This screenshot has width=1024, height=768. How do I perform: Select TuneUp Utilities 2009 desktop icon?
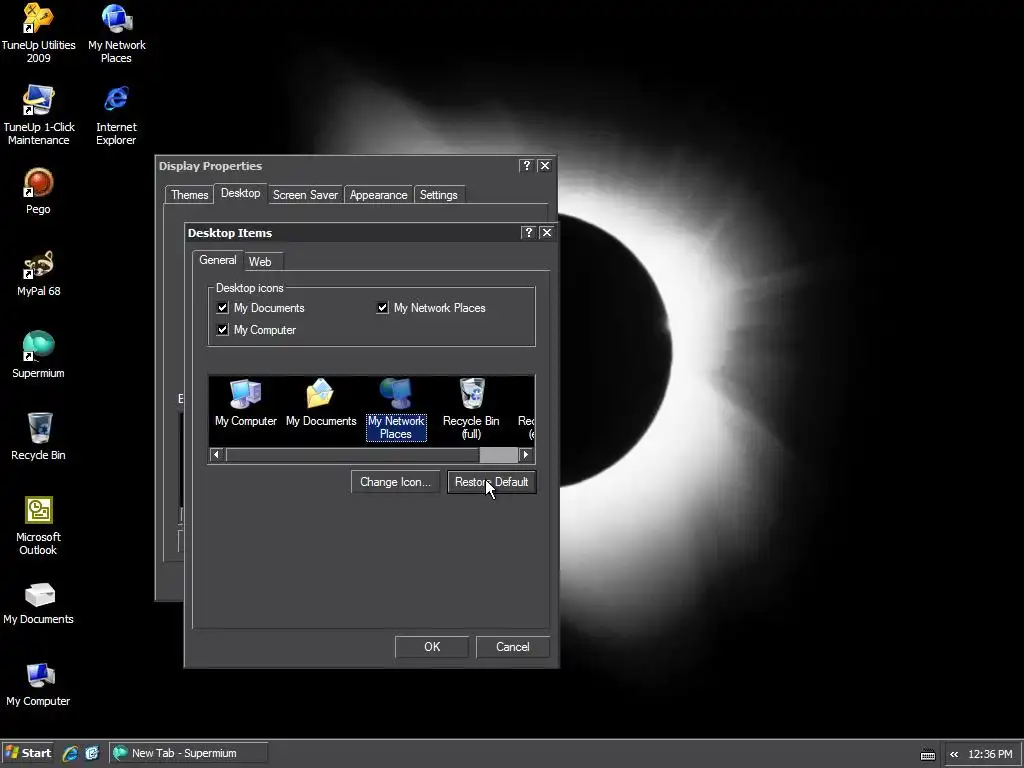[38, 33]
